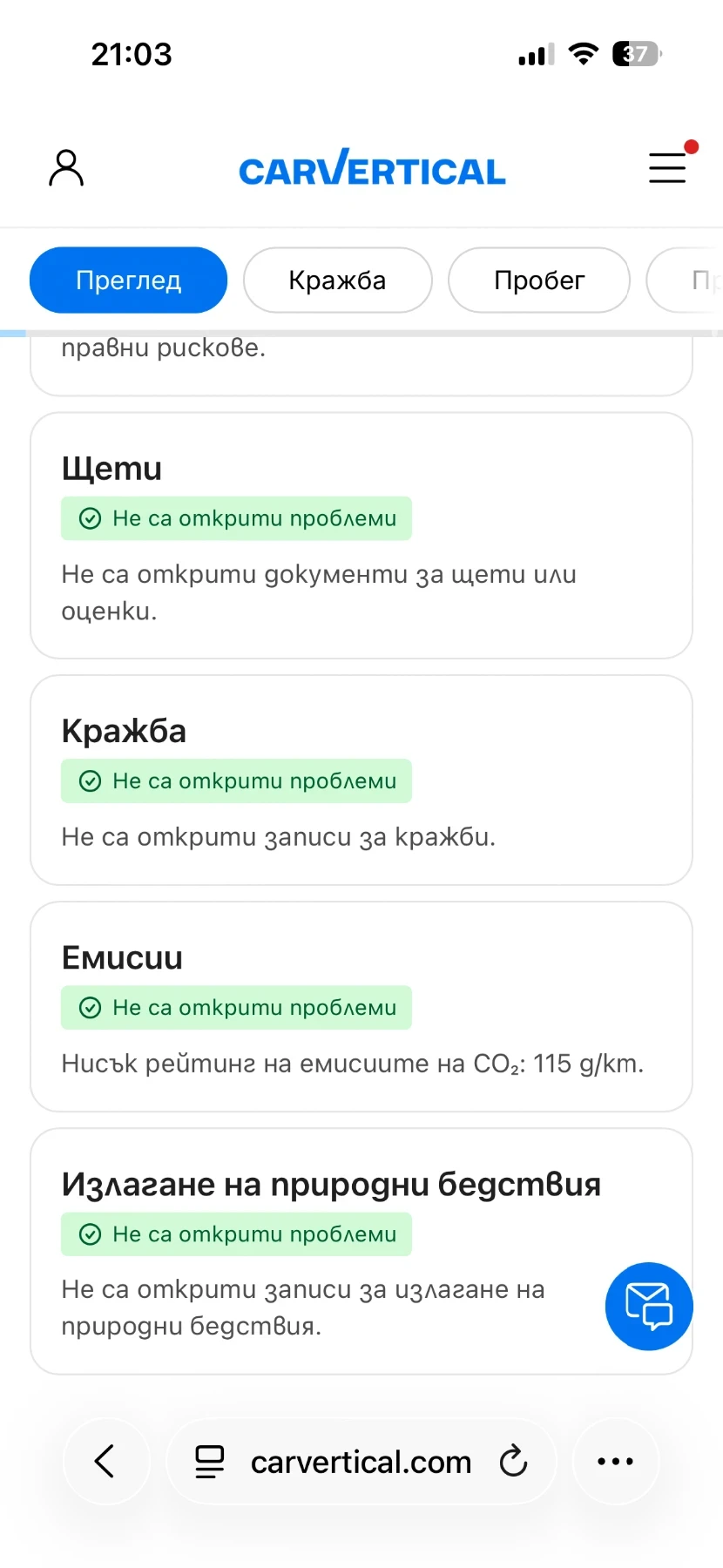Select the Преглед tab
723x1568 pixels.
click(x=128, y=280)
